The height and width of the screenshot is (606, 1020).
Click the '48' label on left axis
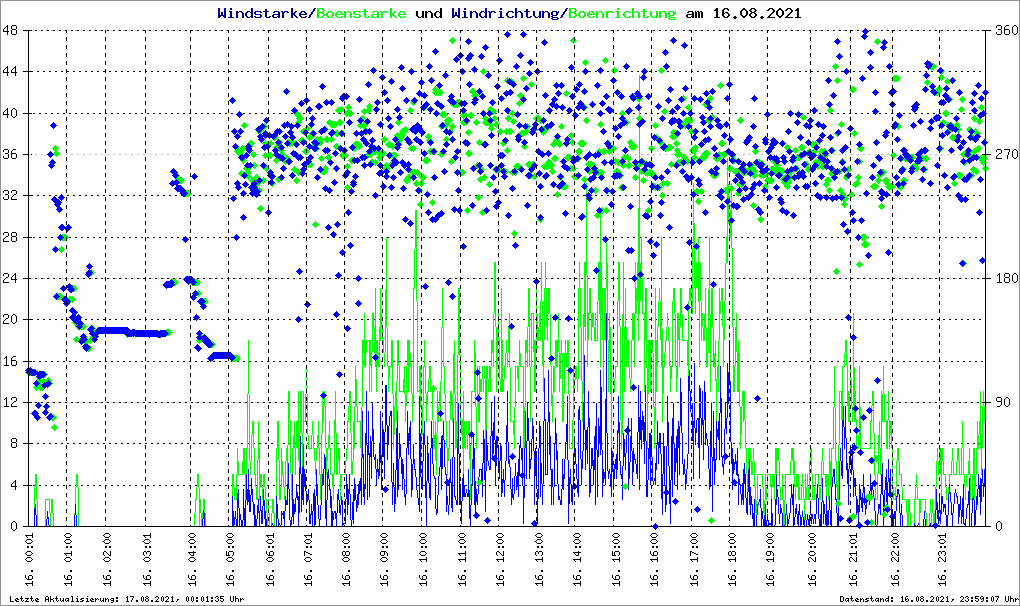pos(11,30)
